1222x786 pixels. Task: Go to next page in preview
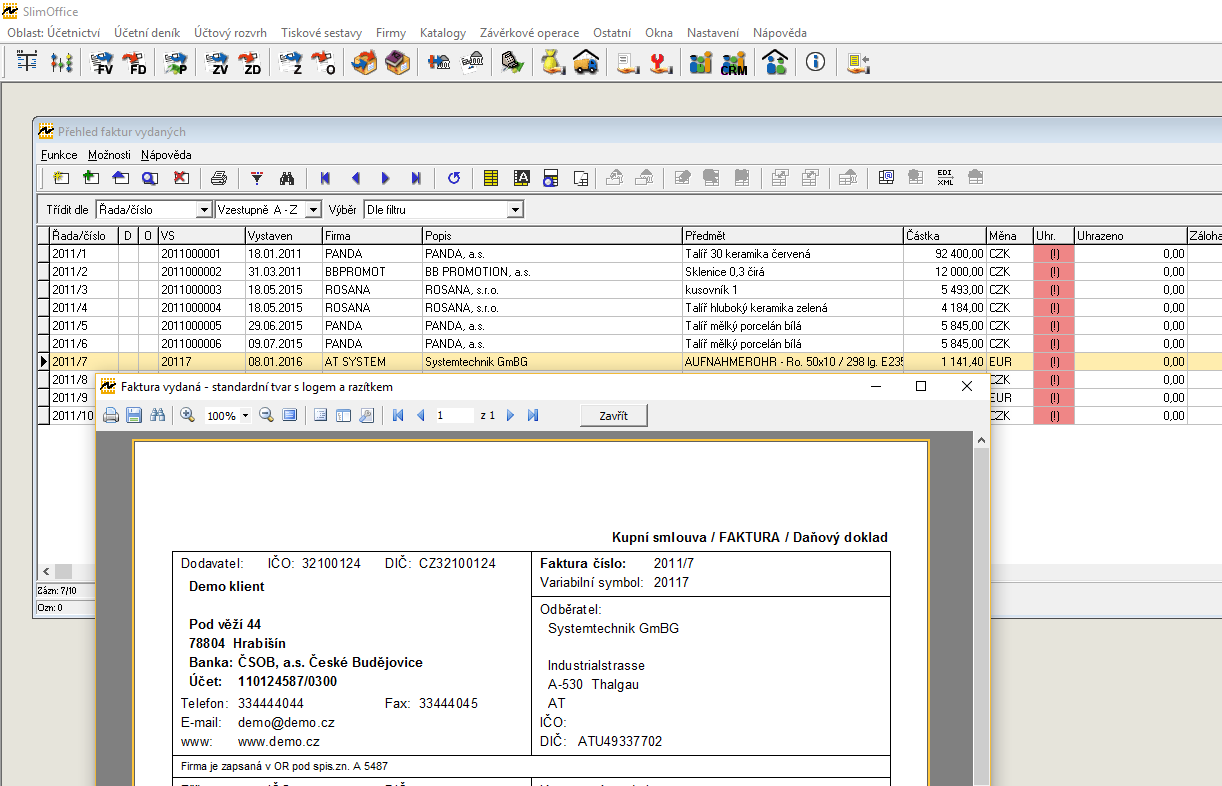click(510, 415)
